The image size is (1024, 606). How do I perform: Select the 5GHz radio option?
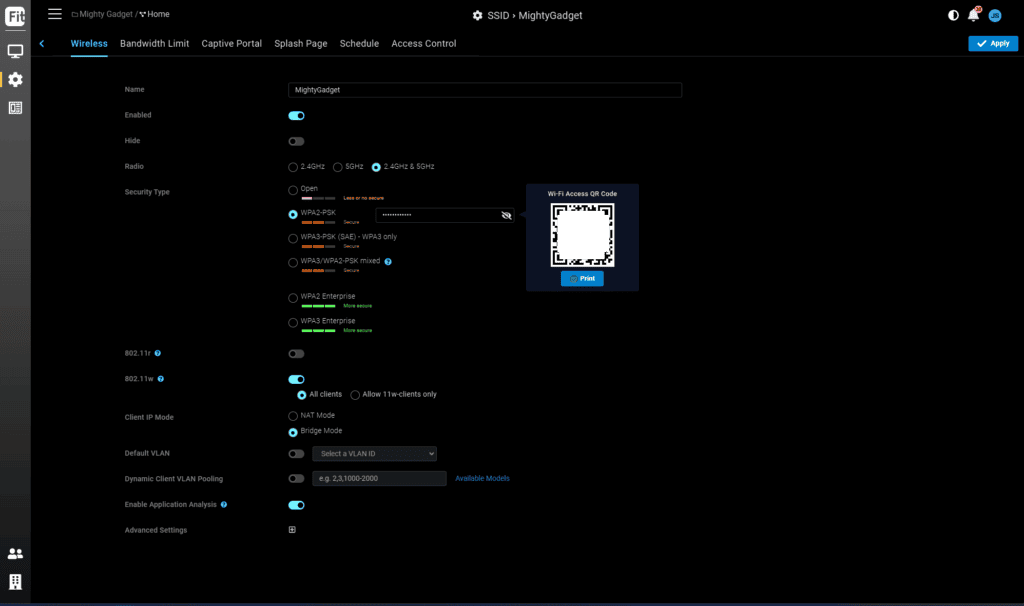(x=338, y=167)
